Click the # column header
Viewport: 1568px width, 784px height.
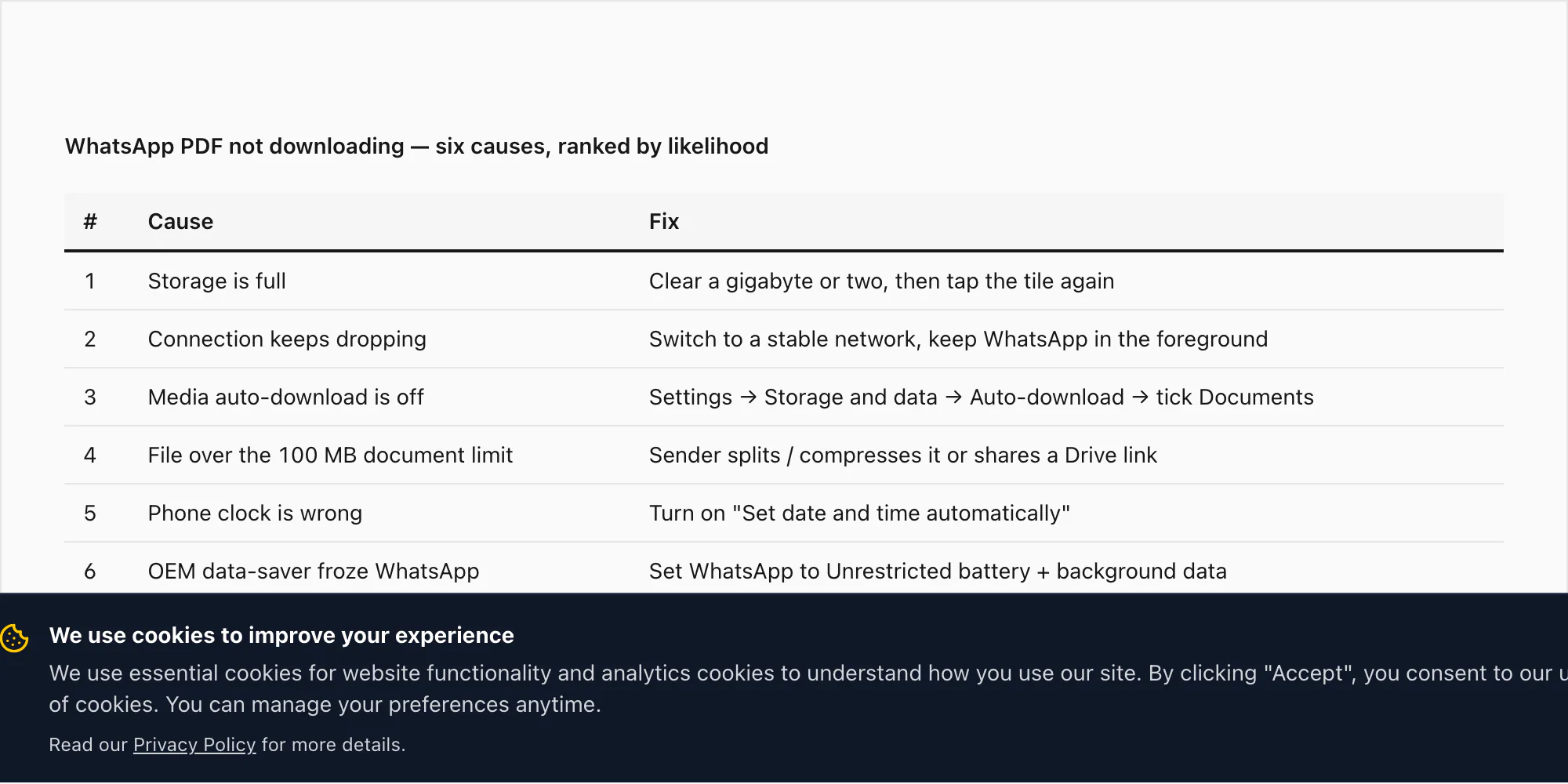coord(90,222)
